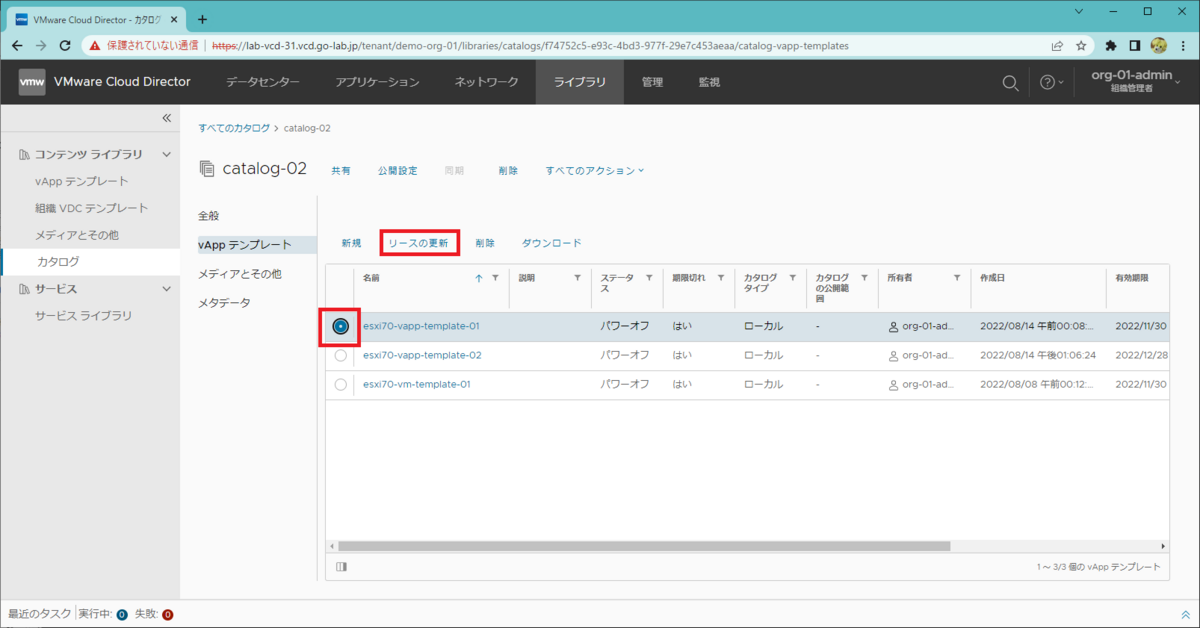The height and width of the screenshot is (628, 1200).
Task: Click the share page icon in address bar
Action: pos(1057,45)
